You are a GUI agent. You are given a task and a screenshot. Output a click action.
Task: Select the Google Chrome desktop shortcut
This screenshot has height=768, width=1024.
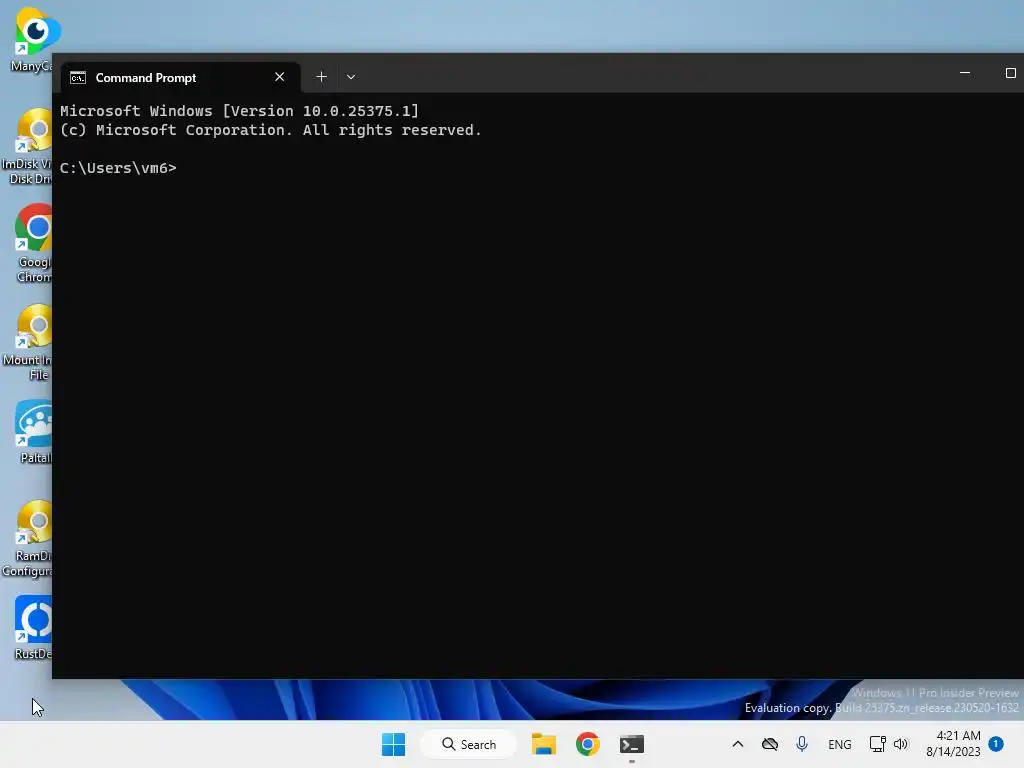(x=33, y=244)
